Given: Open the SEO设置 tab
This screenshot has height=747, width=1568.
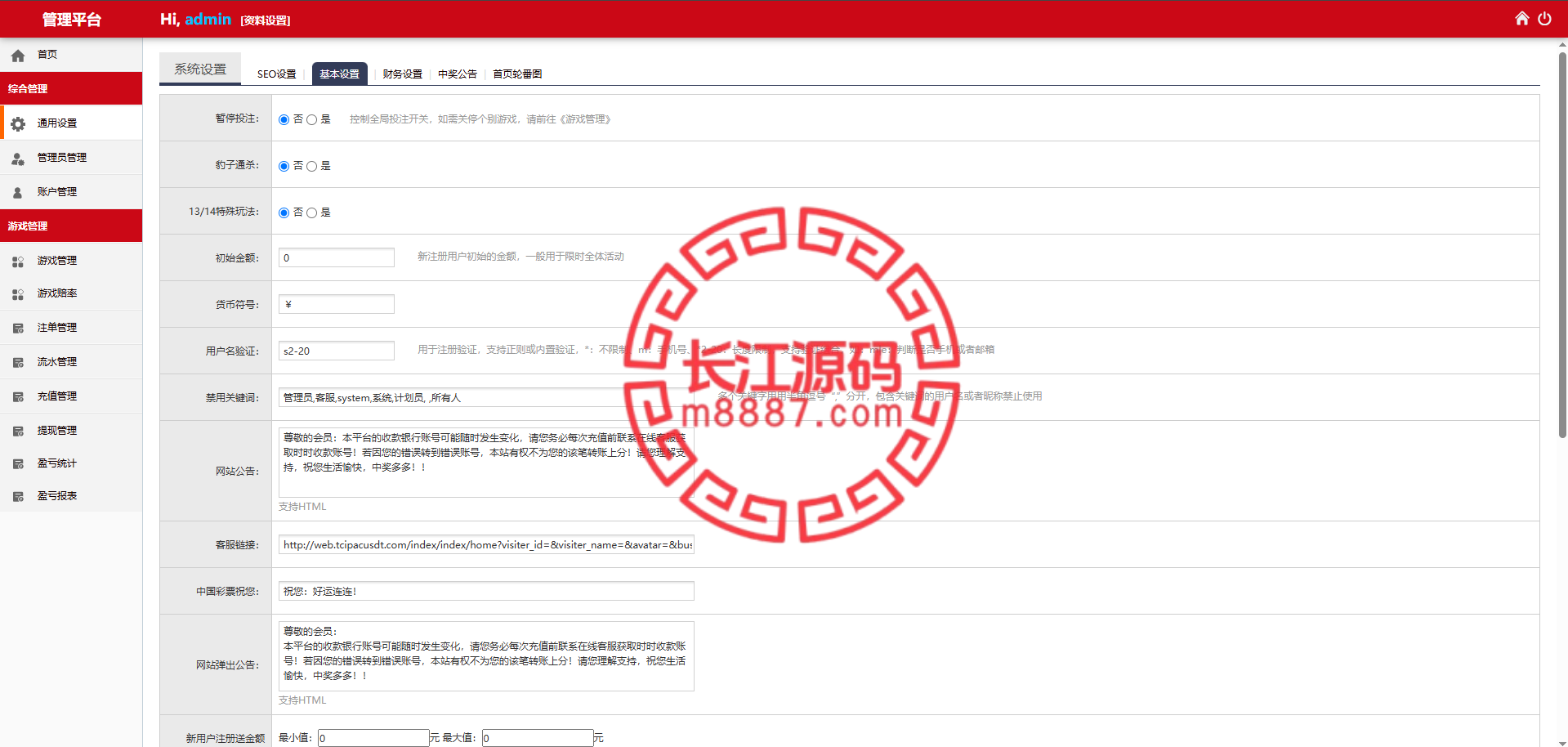Looking at the screenshot, I should pyautogui.click(x=277, y=74).
